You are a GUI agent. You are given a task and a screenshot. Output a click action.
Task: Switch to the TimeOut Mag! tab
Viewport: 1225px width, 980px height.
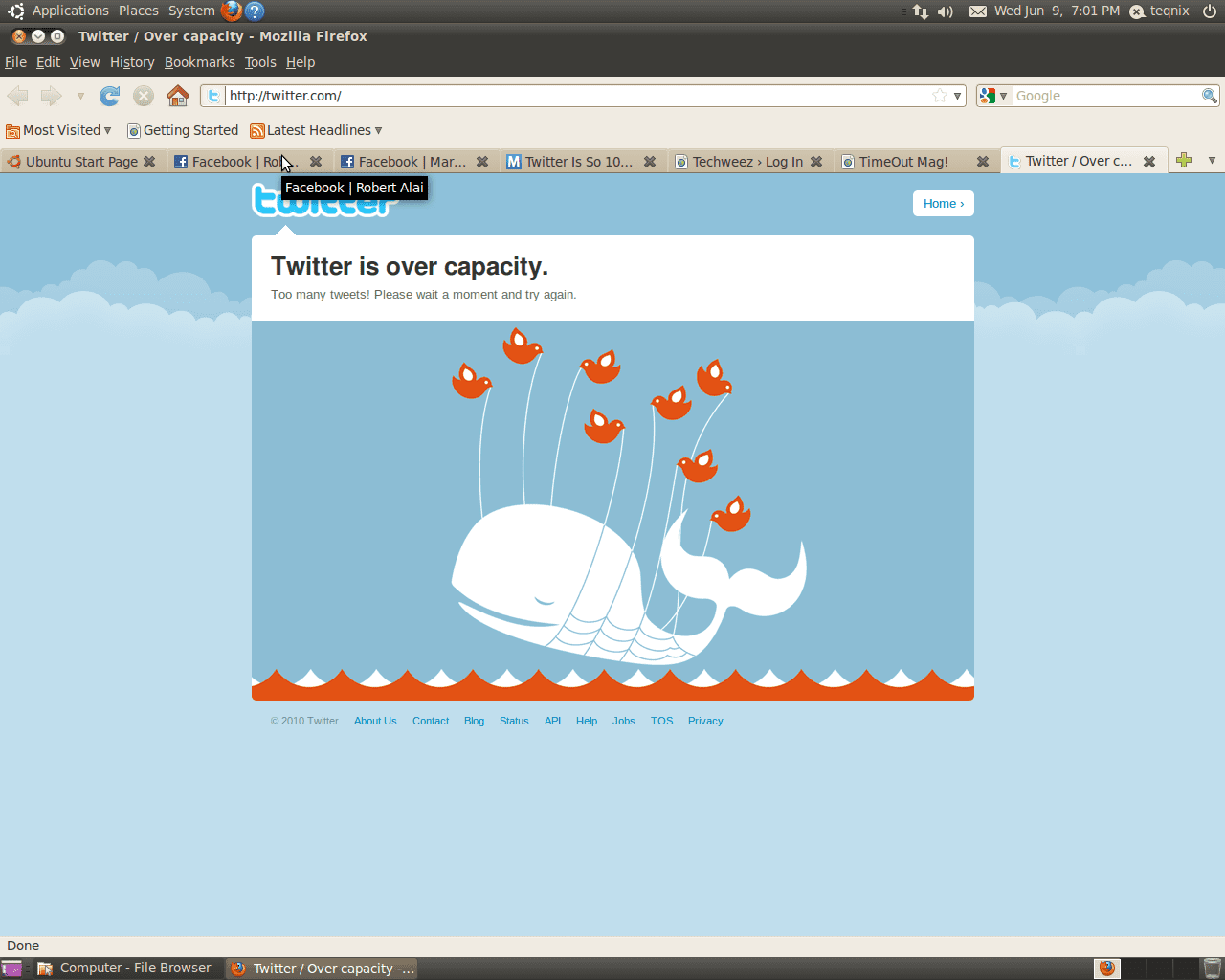[903, 162]
